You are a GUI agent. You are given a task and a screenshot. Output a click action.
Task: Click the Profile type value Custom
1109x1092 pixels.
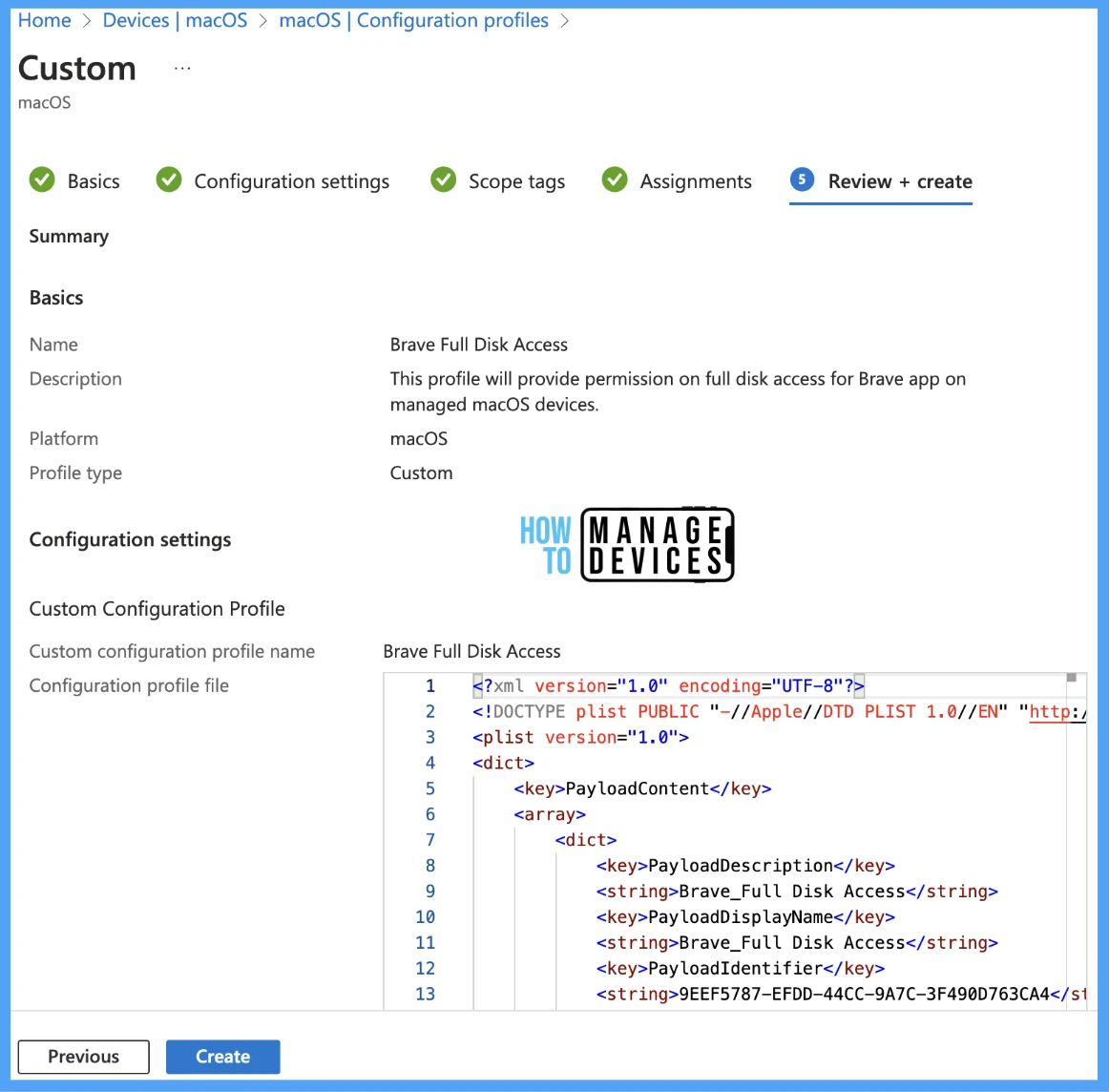(x=421, y=473)
